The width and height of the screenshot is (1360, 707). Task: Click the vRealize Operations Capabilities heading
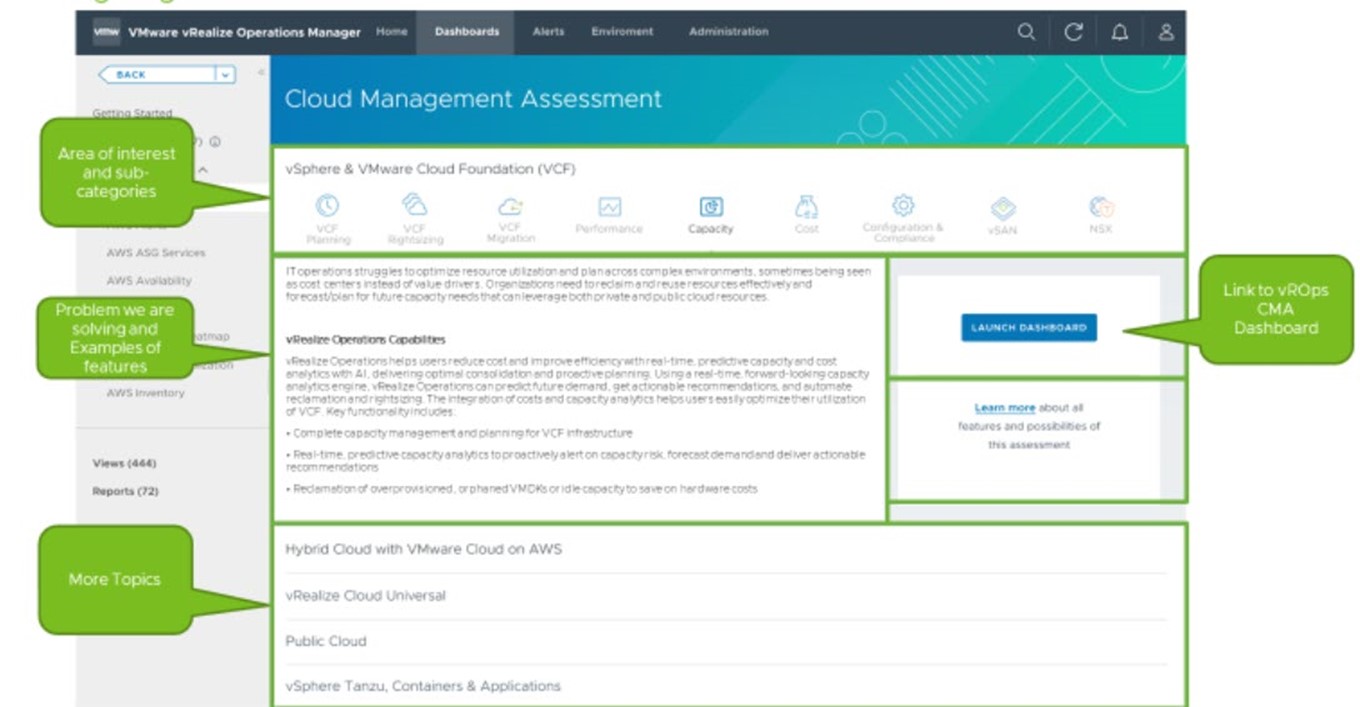coord(365,339)
